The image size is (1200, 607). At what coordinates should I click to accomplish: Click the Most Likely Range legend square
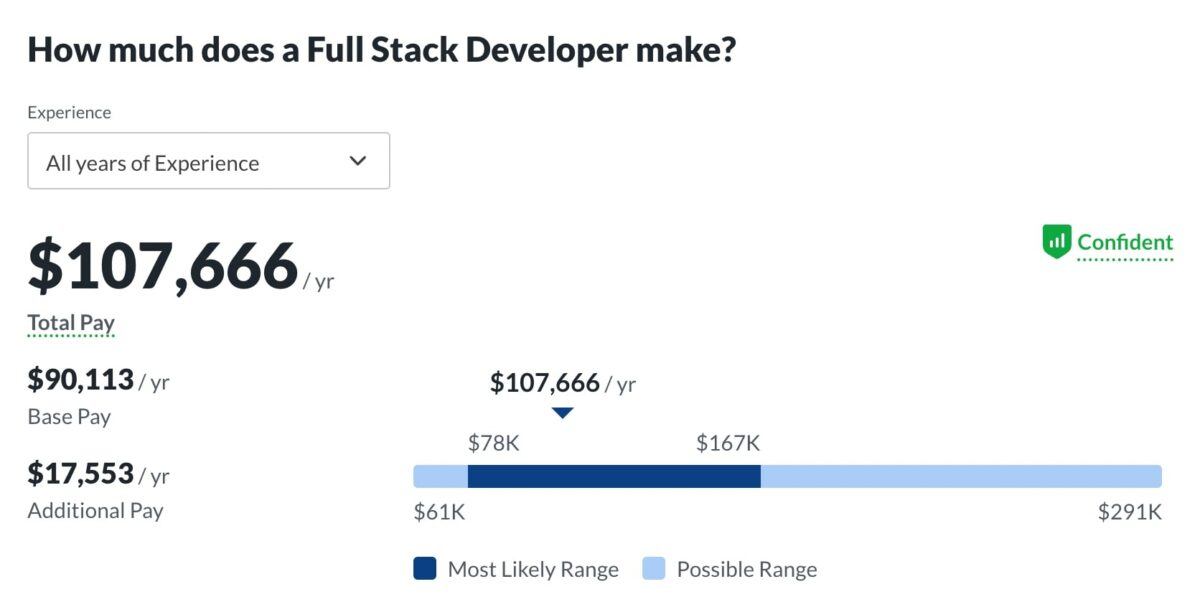pos(425,569)
